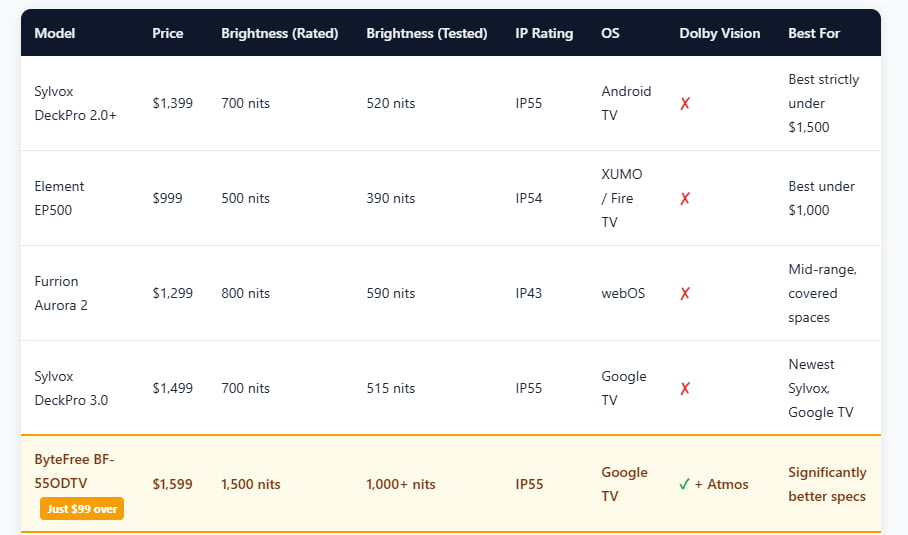
Task: Click the OS column header
Action: tap(610, 33)
